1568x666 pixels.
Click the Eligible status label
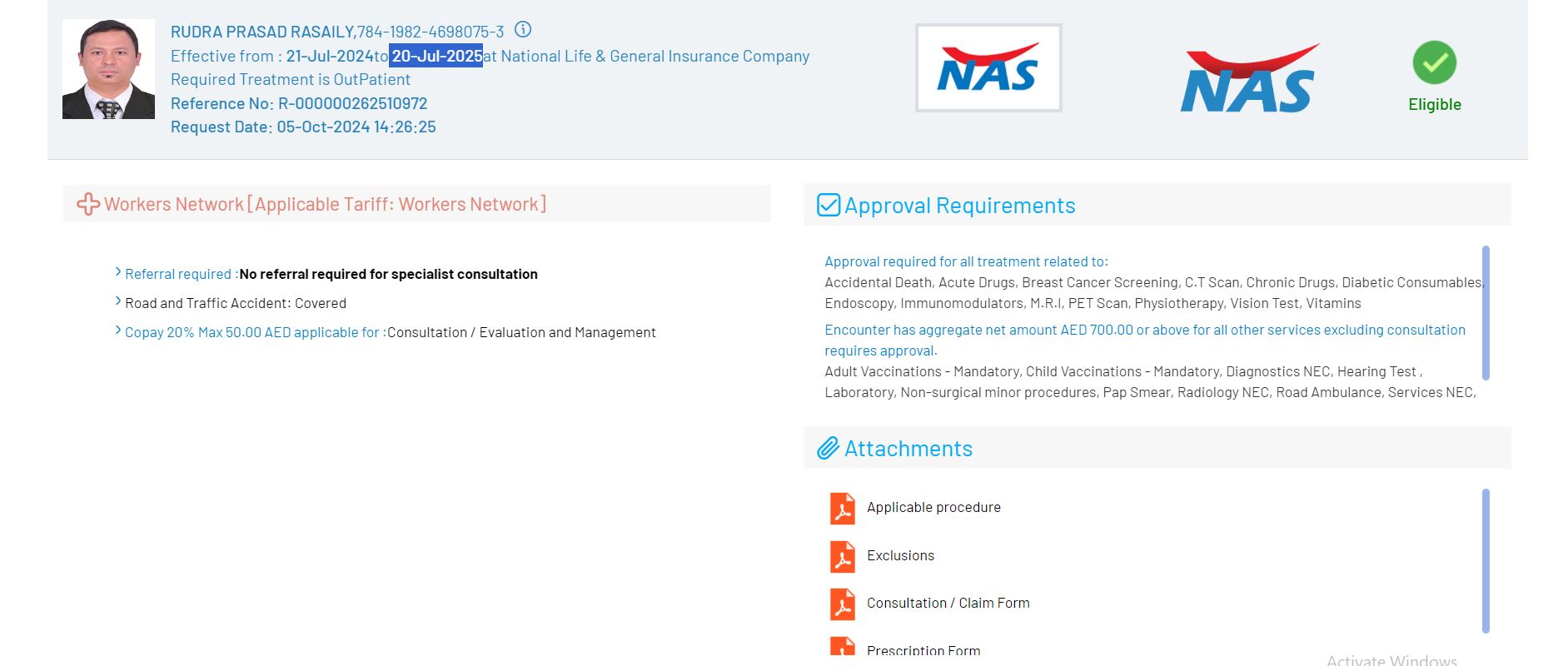coord(1435,104)
